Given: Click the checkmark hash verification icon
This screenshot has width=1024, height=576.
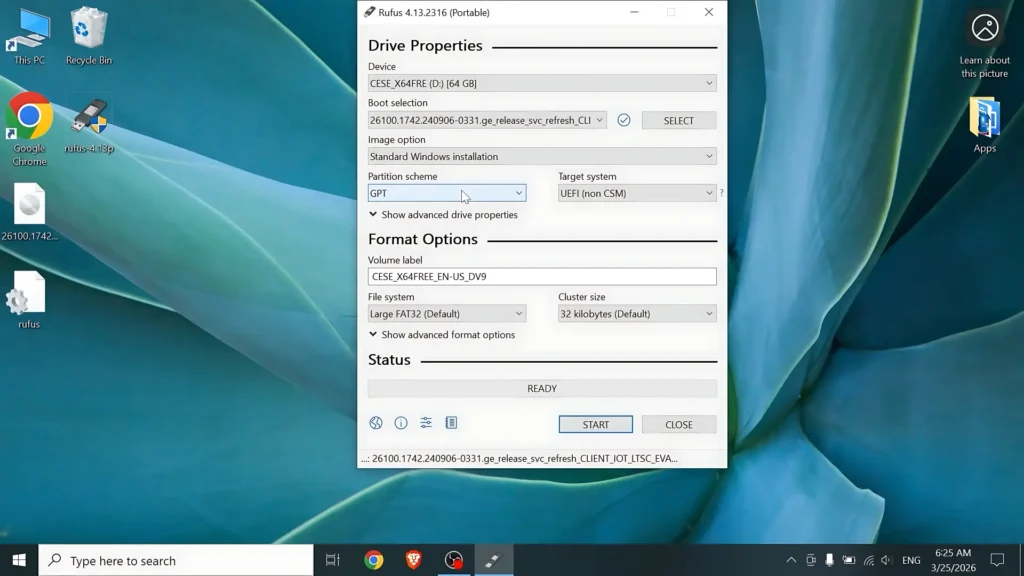Looking at the screenshot, I should click(624, 120).
